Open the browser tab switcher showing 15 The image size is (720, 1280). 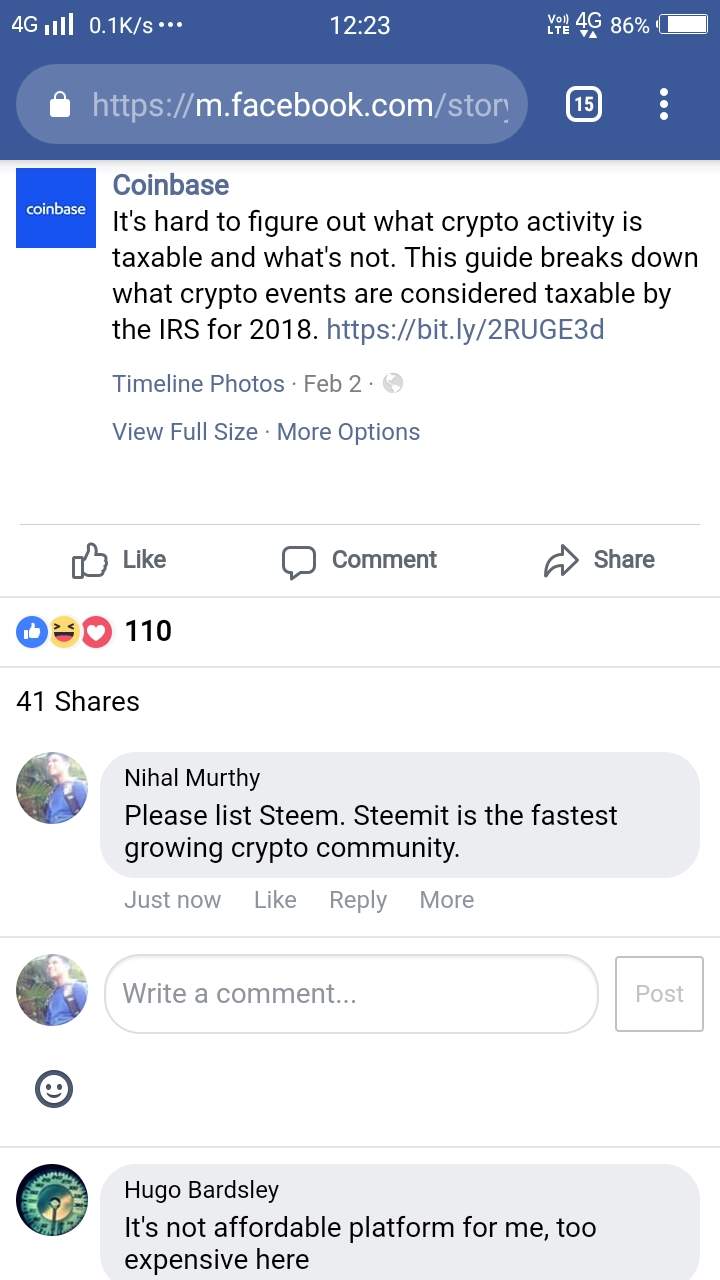[584, 104]
